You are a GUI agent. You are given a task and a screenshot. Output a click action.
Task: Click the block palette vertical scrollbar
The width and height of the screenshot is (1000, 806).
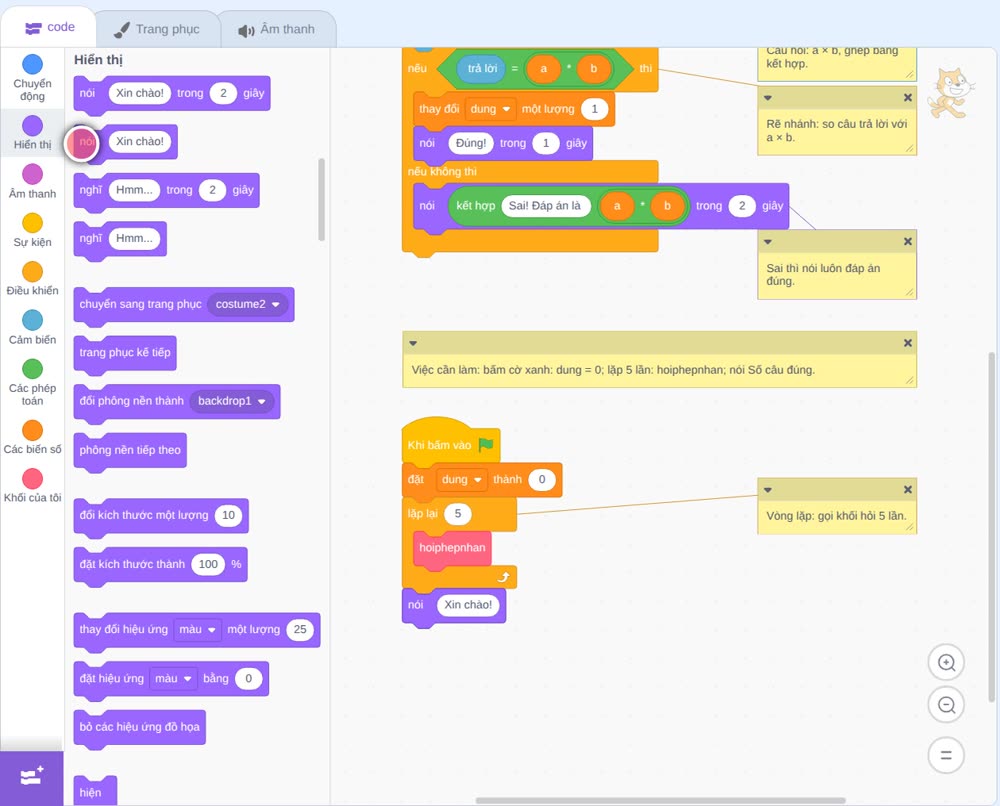coord(321,200)
